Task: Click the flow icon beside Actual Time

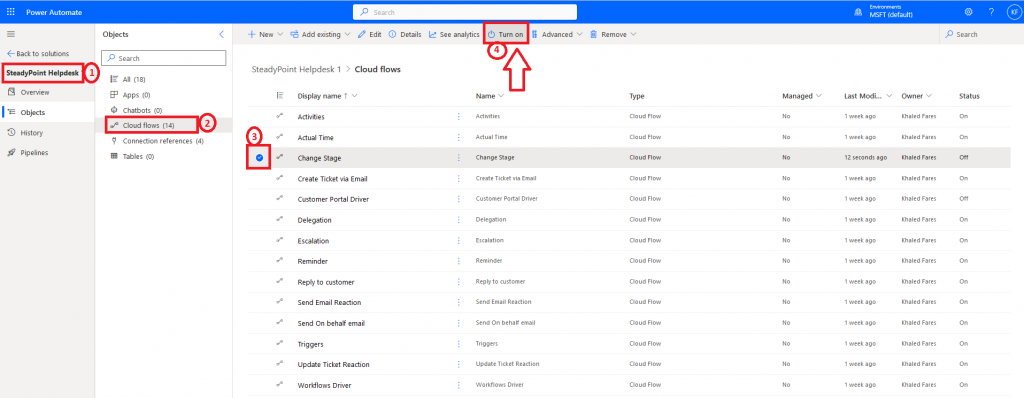Action: point(280,137)
